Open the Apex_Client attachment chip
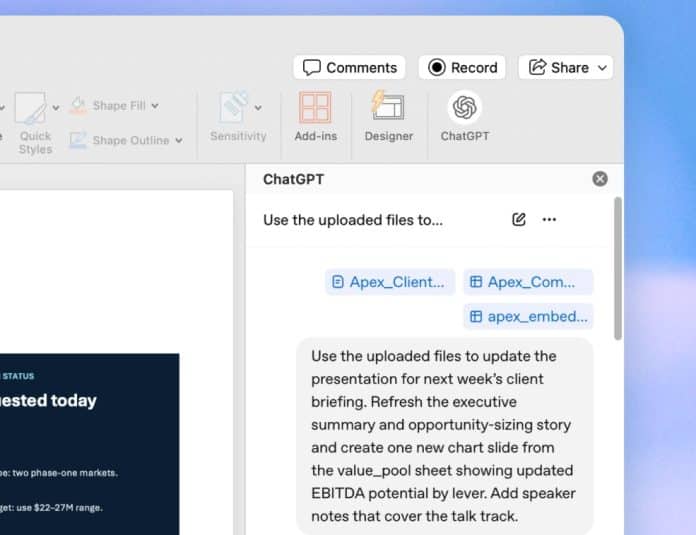 click(390, 282)
